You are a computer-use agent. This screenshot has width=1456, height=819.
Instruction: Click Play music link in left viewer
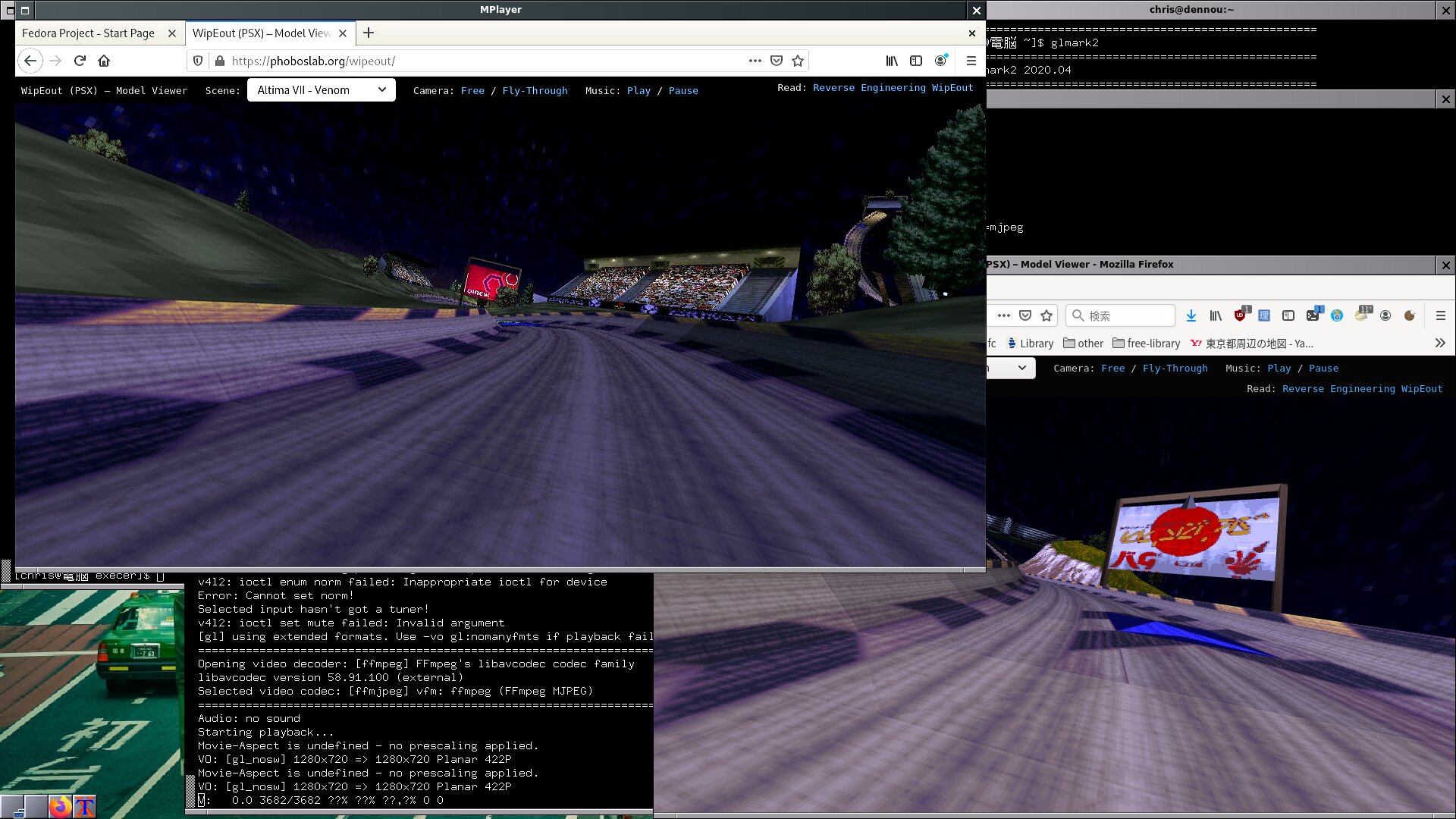pos(639,90)
